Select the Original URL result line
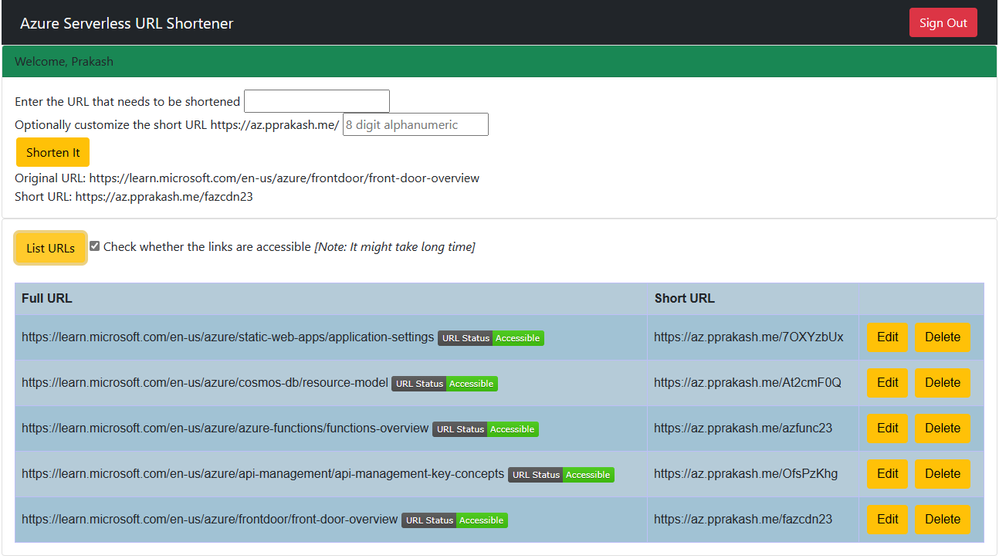Viewport: 999px width, 559px height. click(247, 178)
